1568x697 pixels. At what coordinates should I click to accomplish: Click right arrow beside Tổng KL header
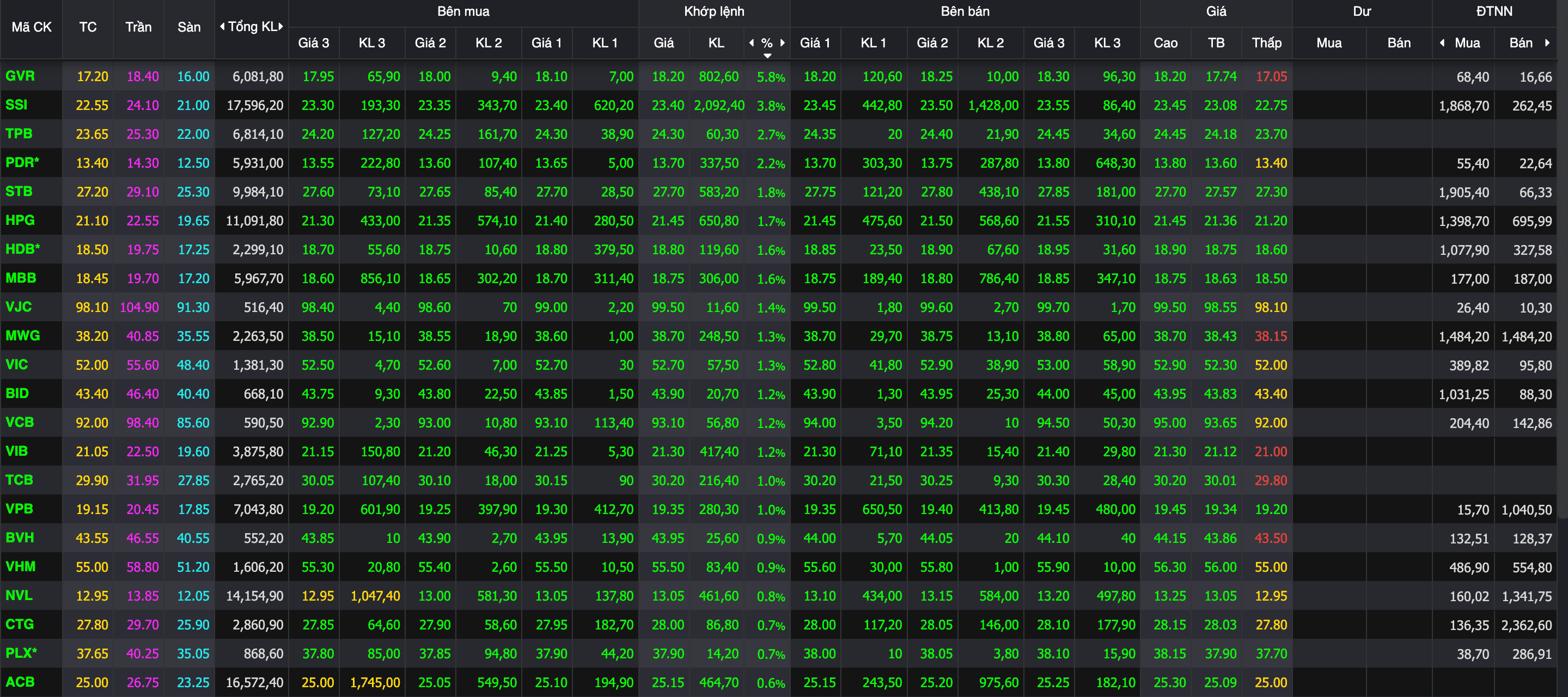click(x=280, y=26)
